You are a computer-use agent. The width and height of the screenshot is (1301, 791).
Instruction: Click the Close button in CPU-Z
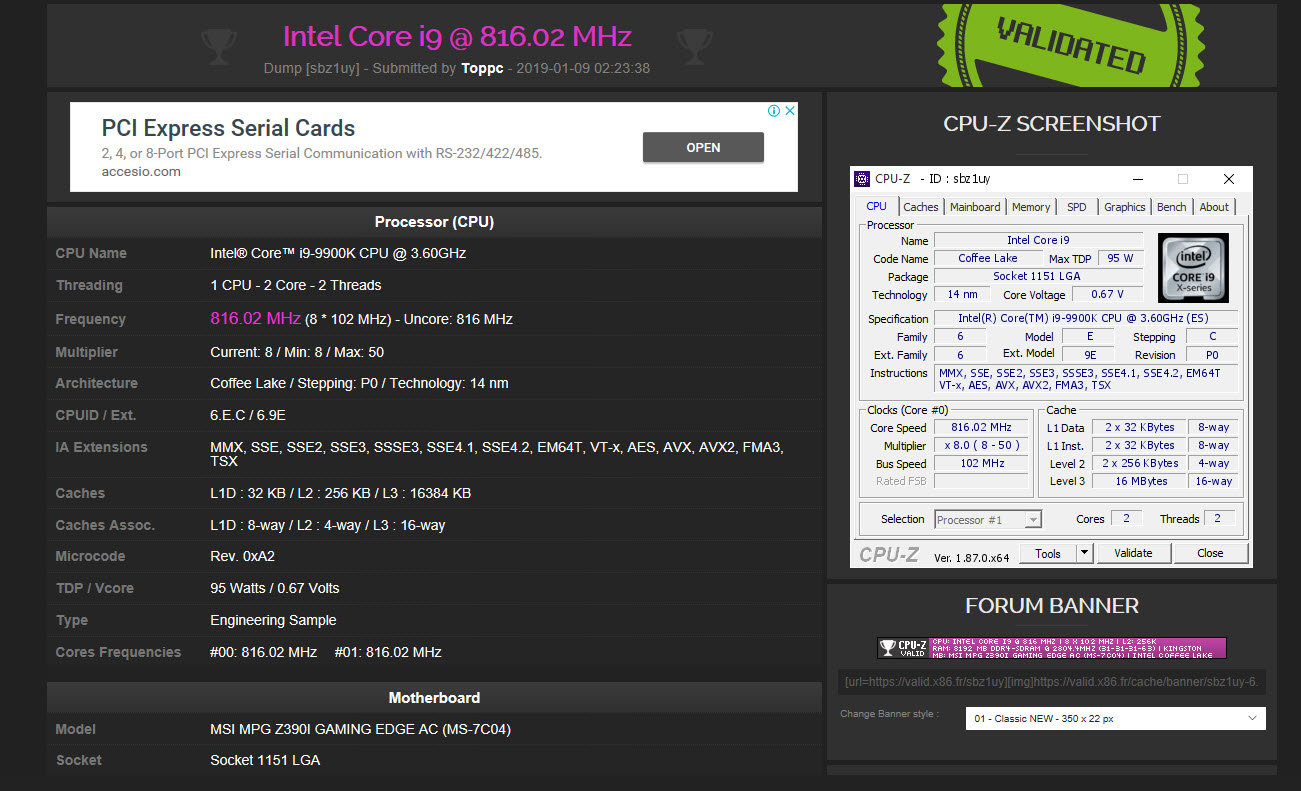click(1210, 553)
